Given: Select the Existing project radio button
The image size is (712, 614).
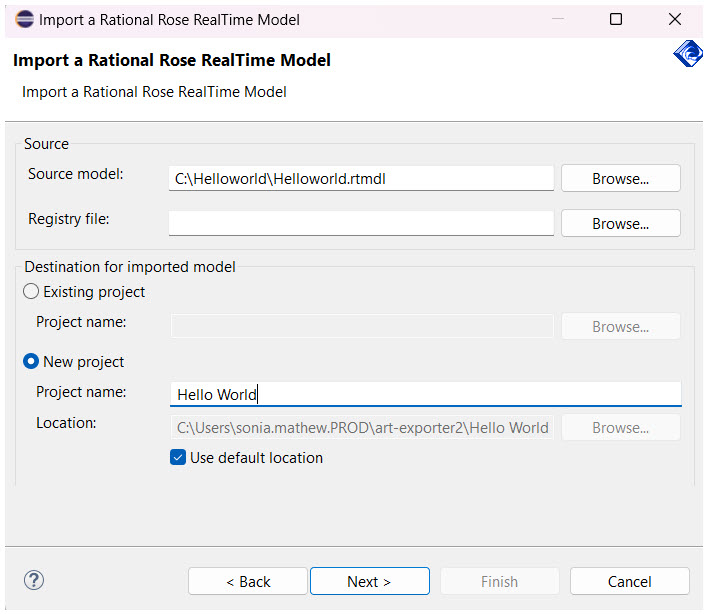Looking at the screenshot, I should point(31,292).
